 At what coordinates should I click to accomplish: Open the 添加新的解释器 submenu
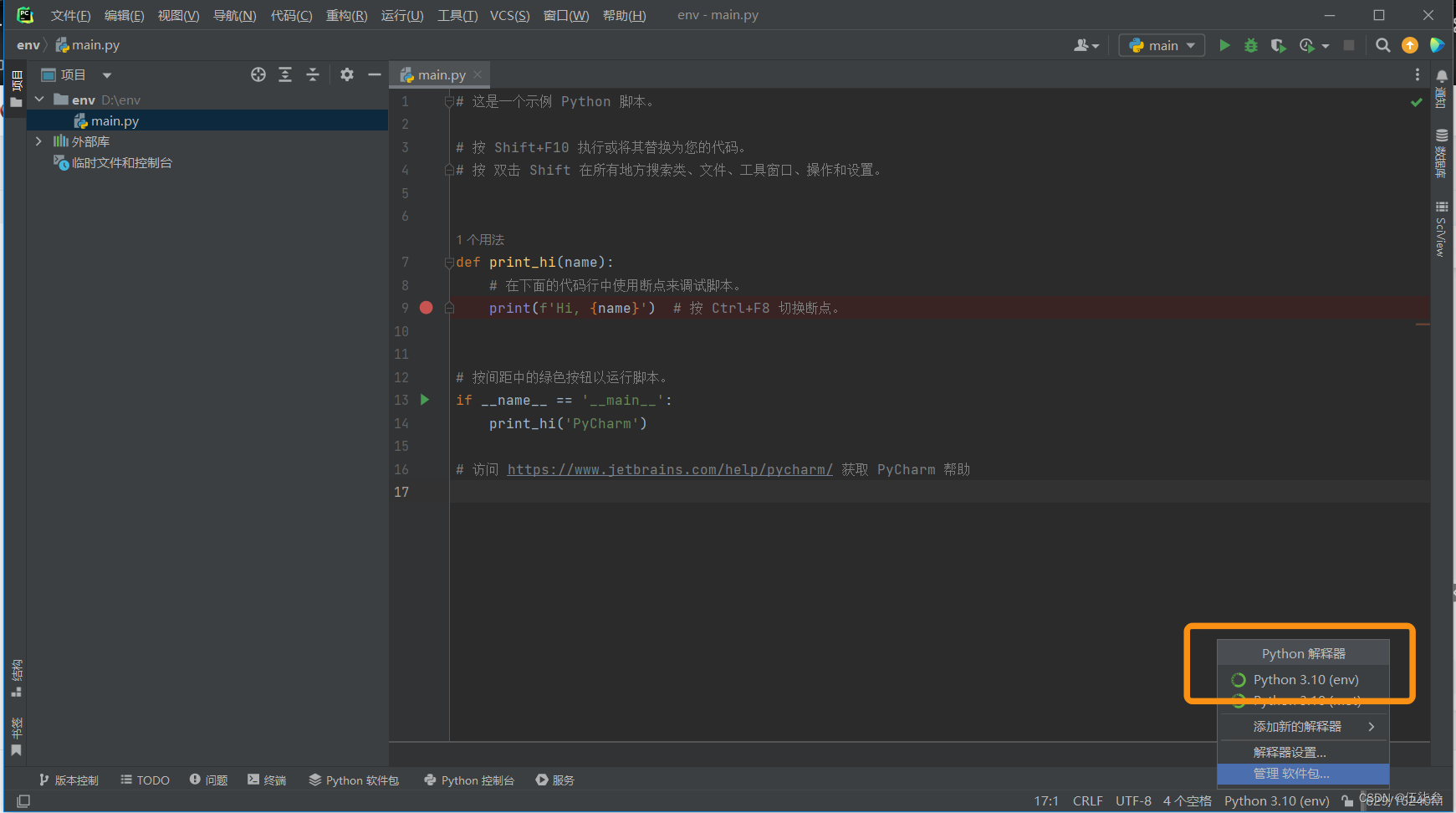pos(1301,726)
